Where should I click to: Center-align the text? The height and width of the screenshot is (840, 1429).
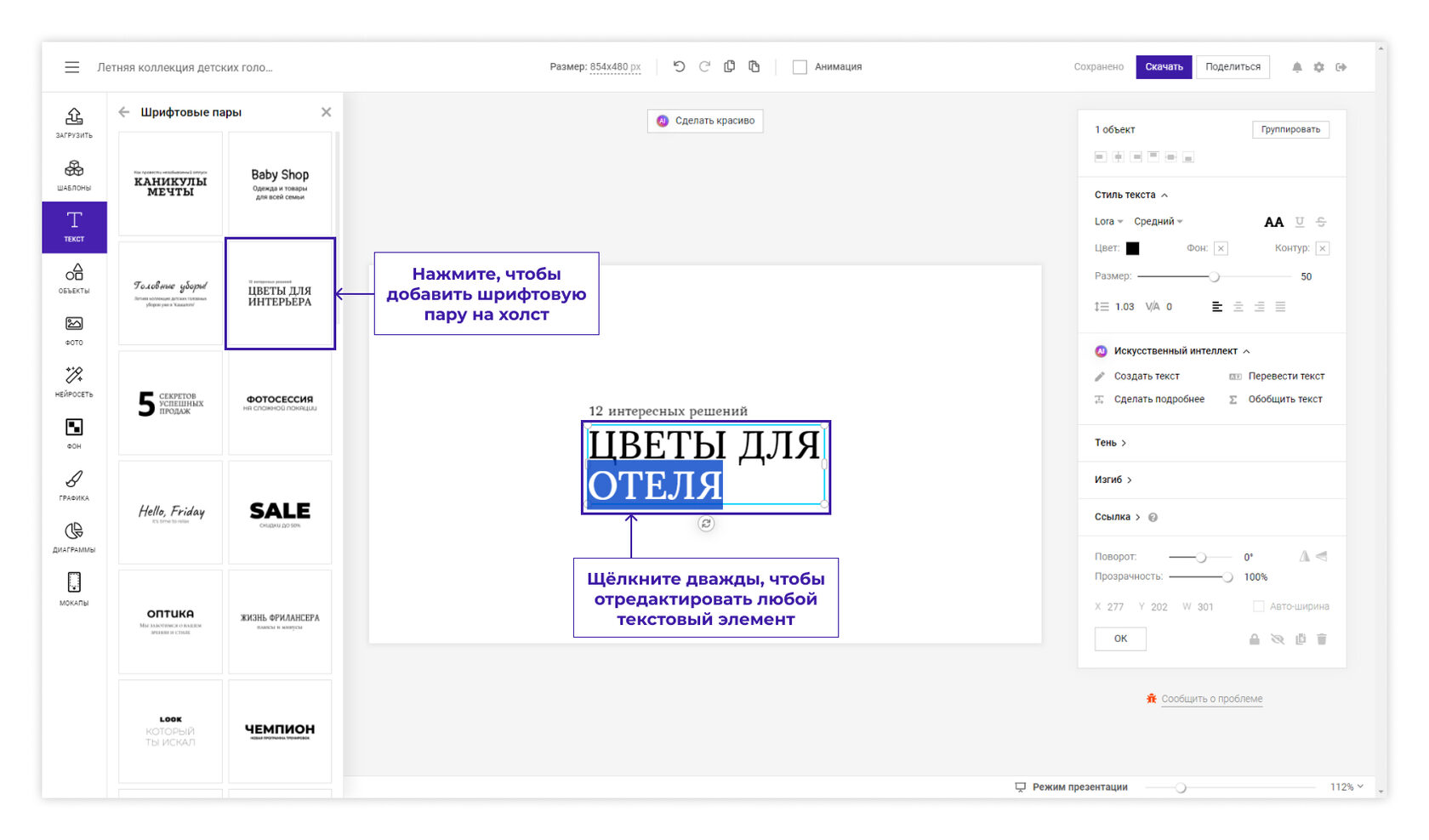click(x=1238, y=307)
